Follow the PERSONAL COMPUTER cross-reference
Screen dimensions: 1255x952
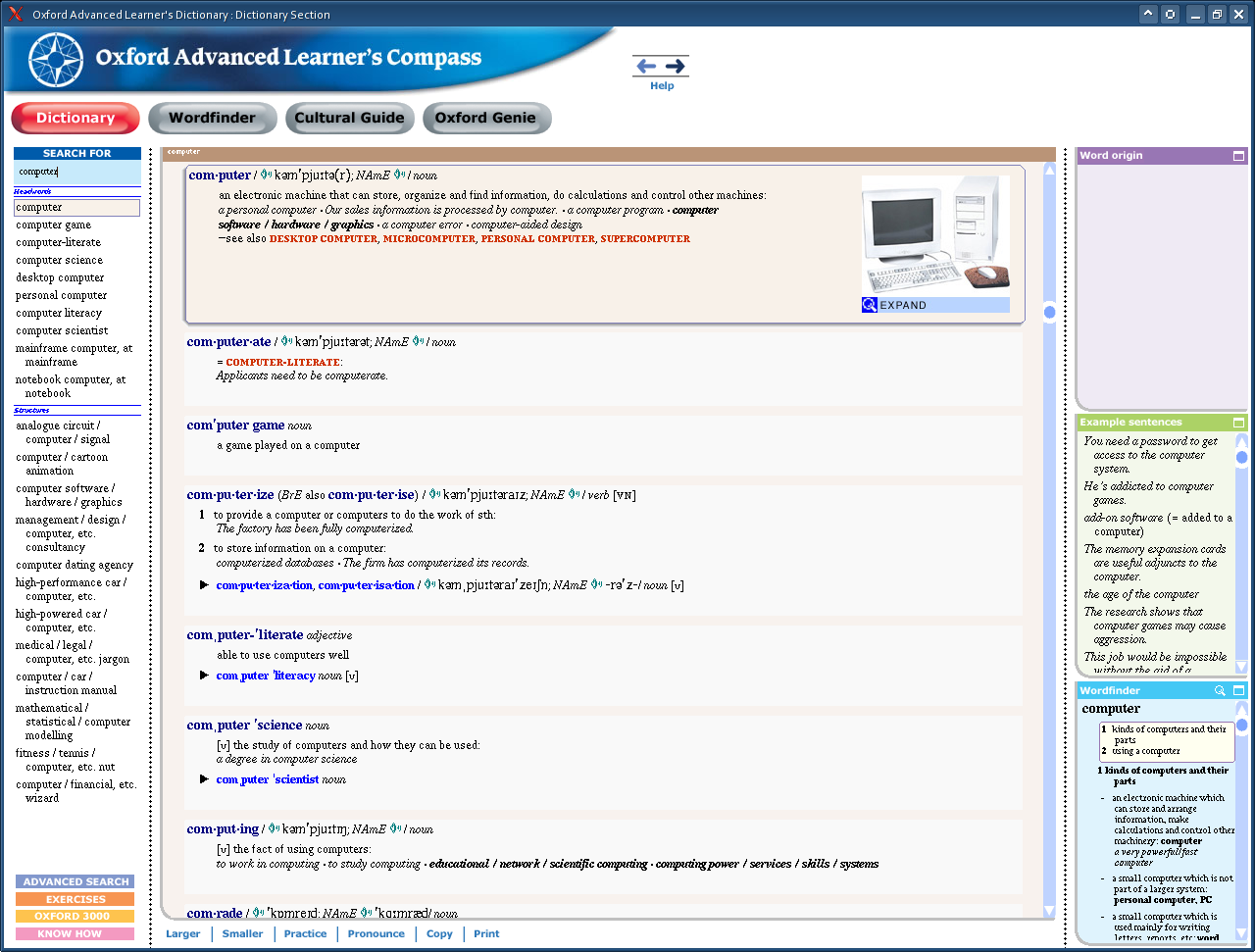537,238
